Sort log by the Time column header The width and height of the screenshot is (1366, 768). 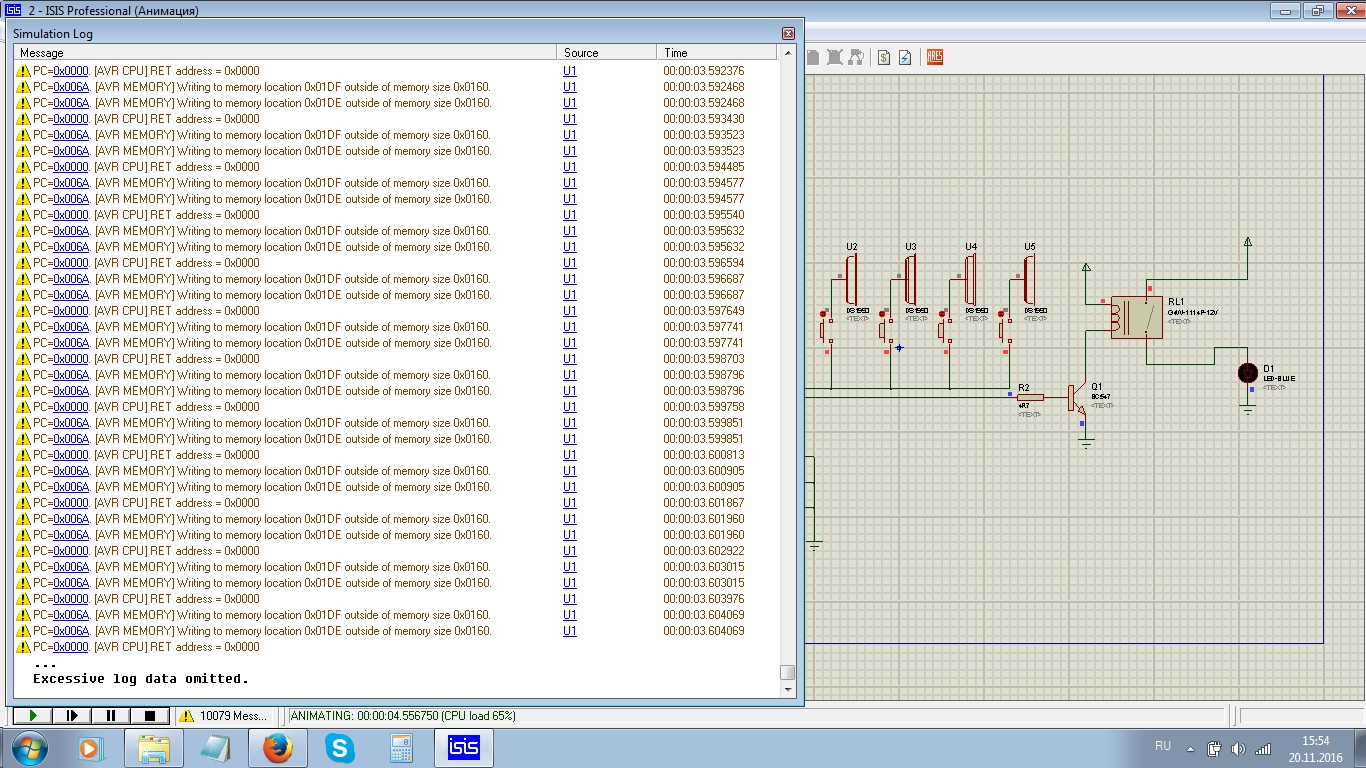point(717,53)
